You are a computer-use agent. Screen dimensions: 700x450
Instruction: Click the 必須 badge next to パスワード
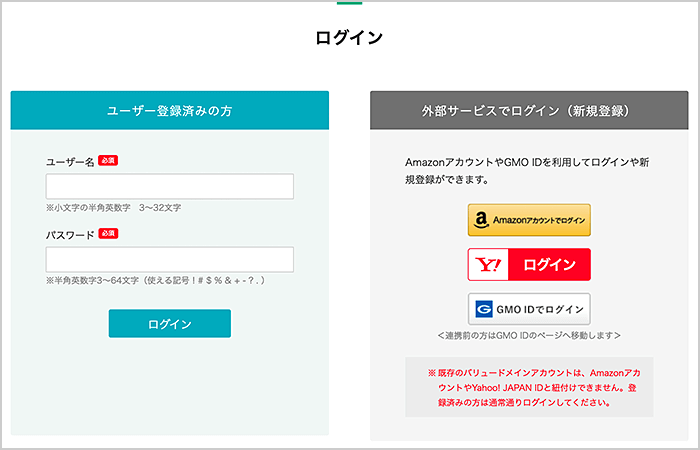109,234
